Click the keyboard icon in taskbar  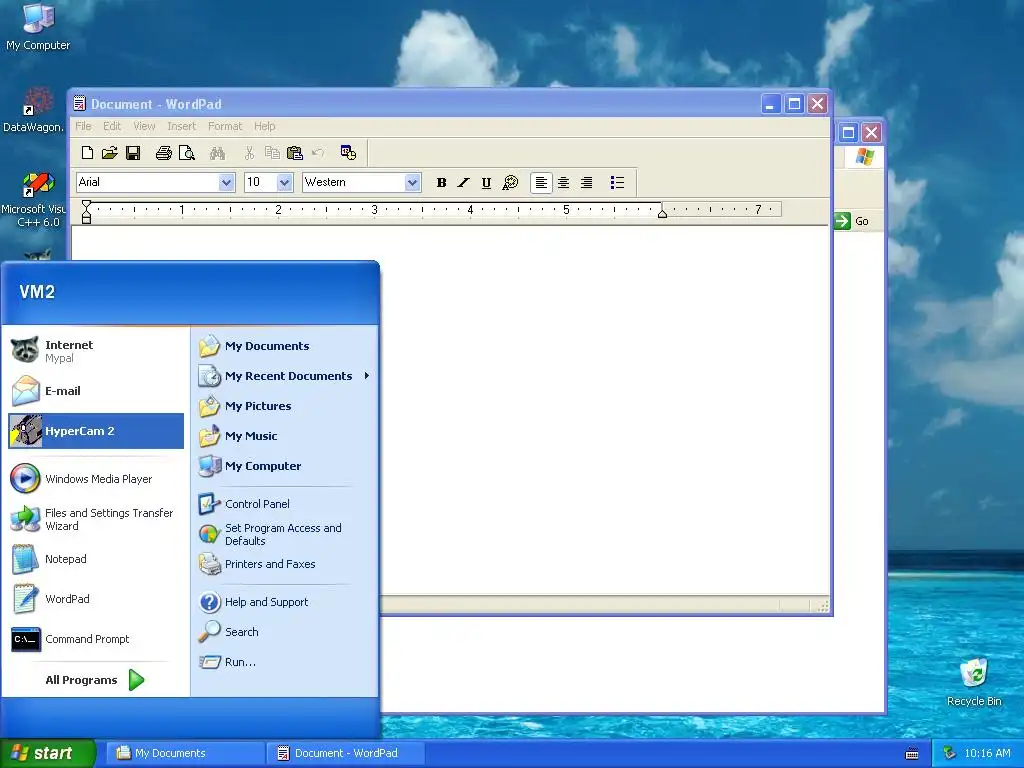coord(912,754)
